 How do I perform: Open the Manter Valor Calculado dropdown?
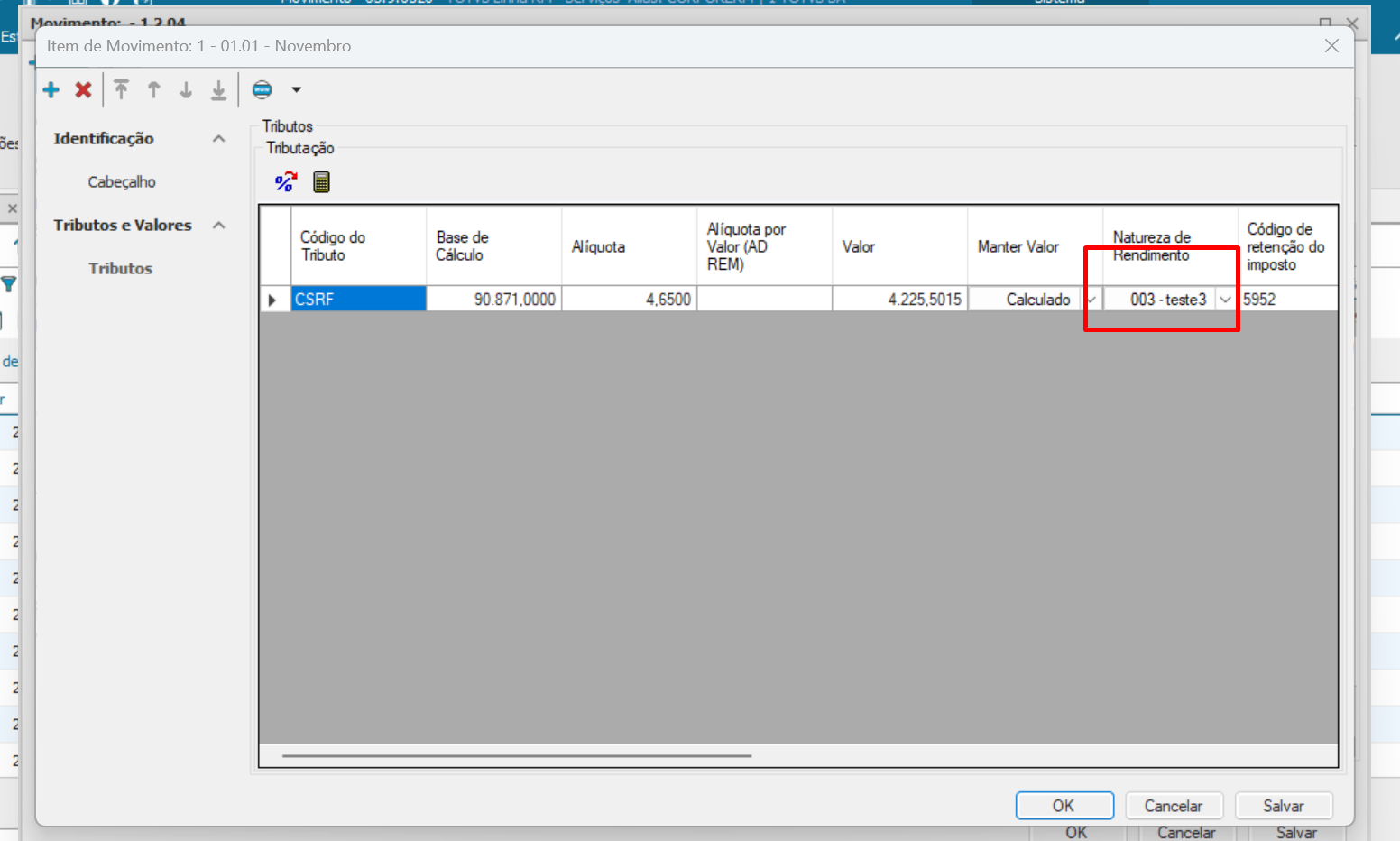pyautogui.click(x=1091, y=300)
